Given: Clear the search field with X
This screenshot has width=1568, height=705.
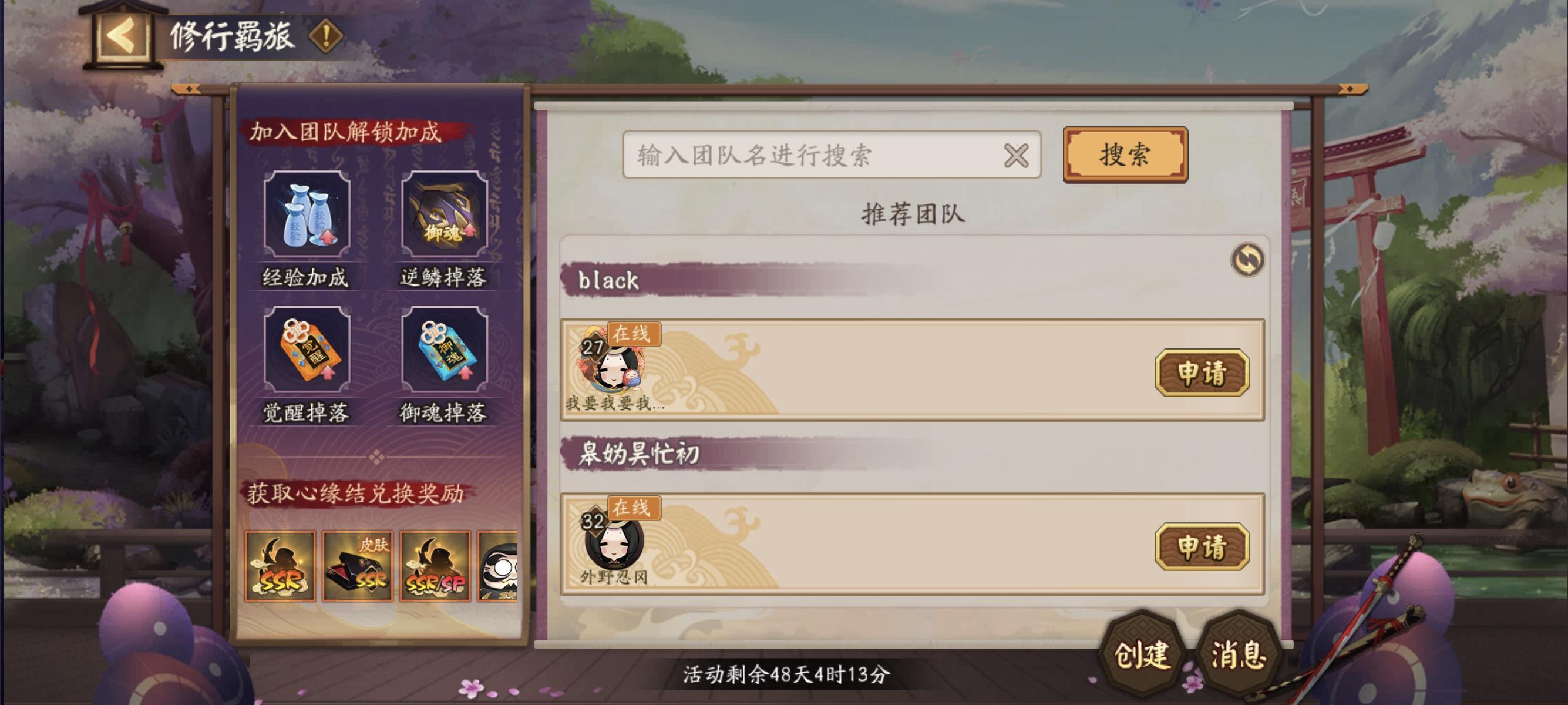Looking at the screenshot, I should coord(1016,155).
